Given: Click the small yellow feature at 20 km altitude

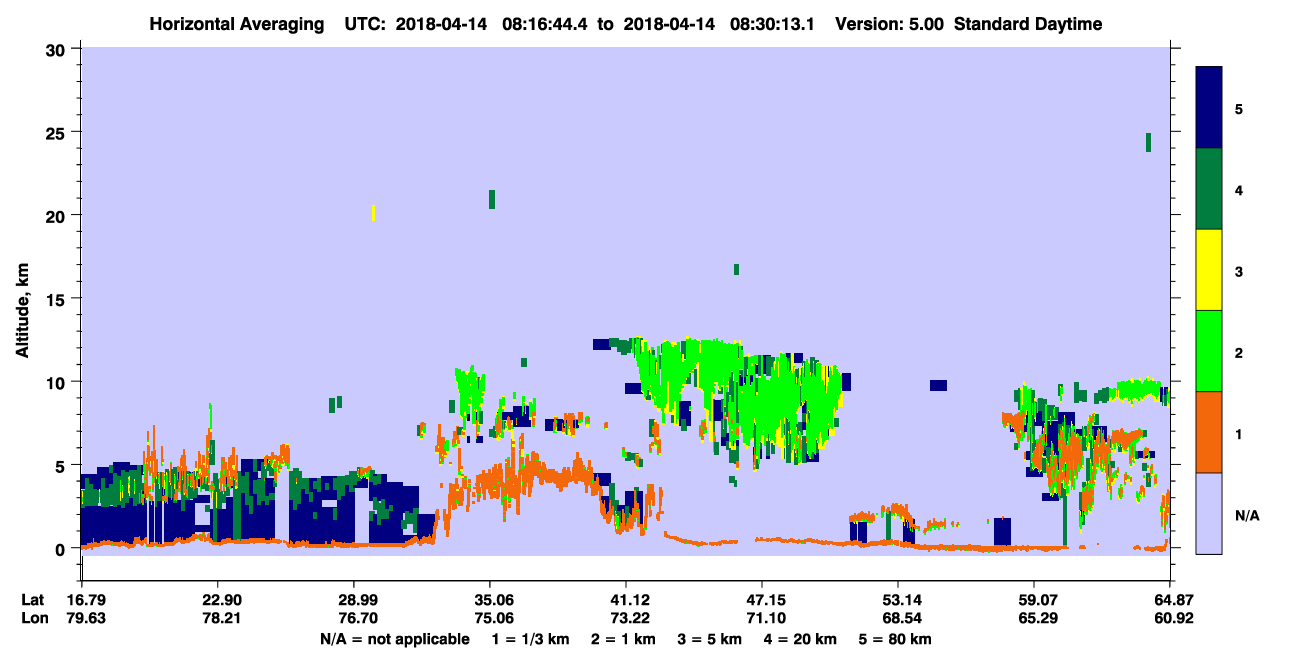Looking at the screenshot, I should tap(373, 213).
